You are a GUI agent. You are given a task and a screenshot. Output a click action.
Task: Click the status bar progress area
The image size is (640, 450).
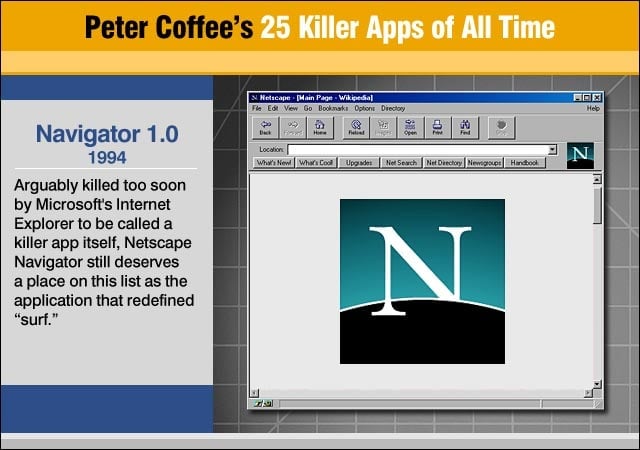coord(409,403)
